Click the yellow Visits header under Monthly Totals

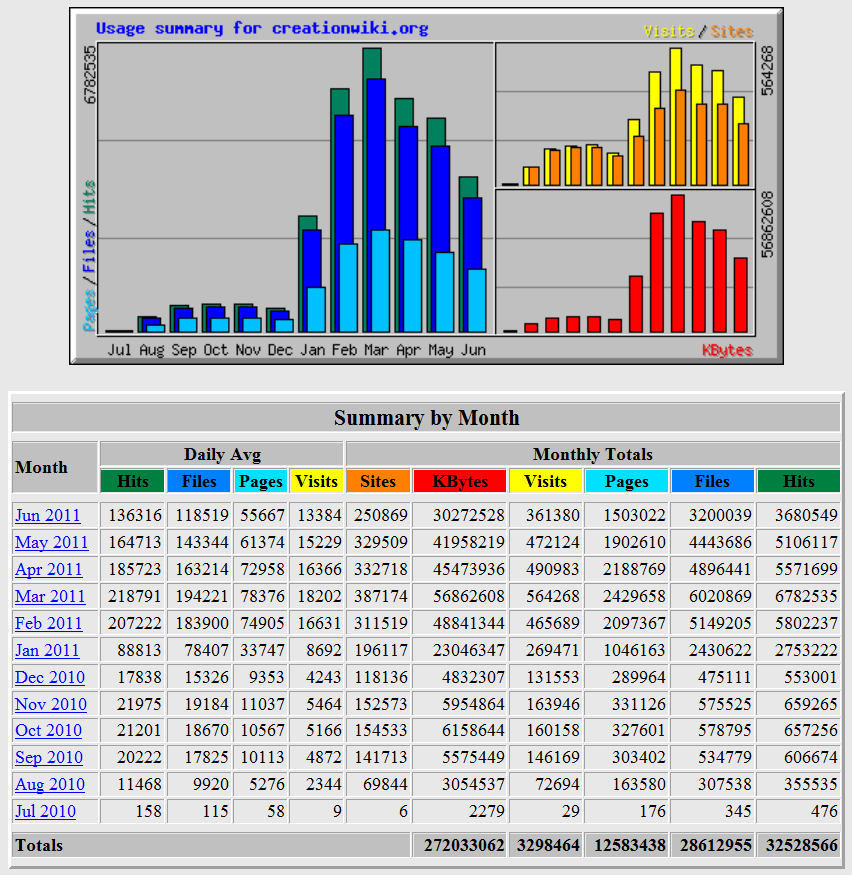(546, 481)
